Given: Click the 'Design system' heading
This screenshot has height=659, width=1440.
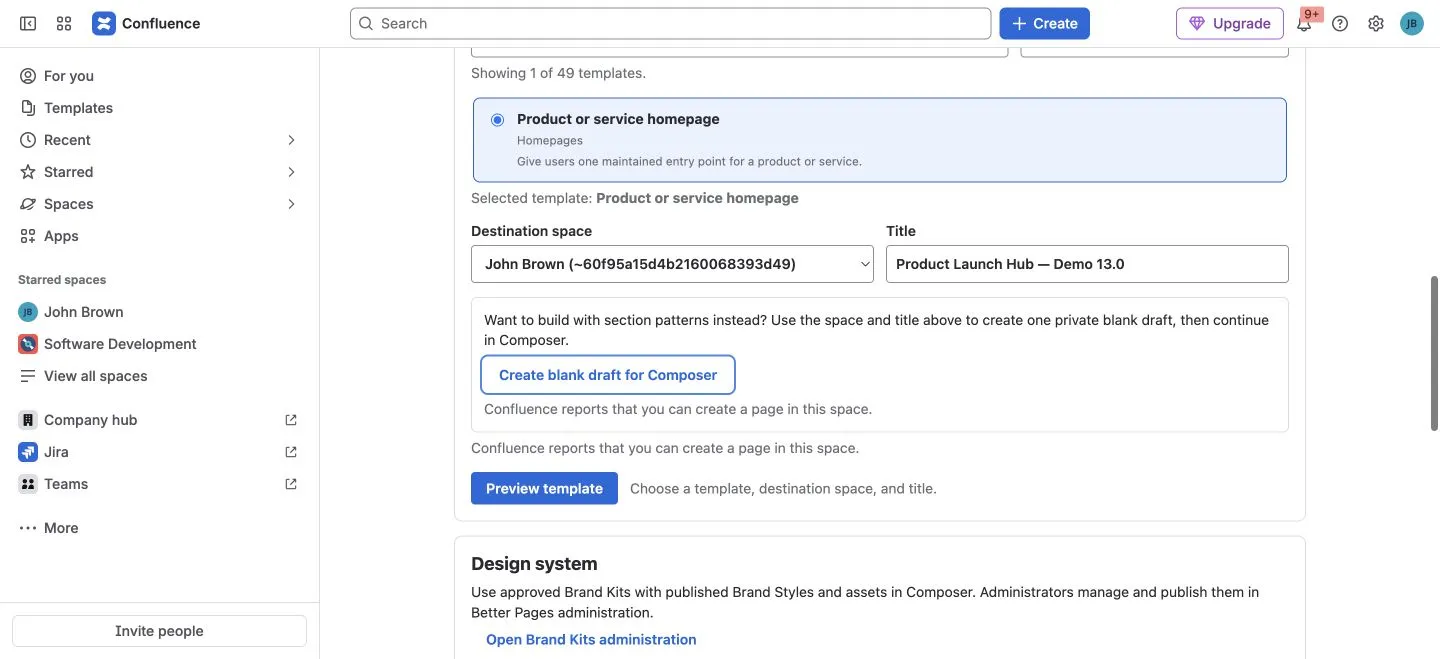Looking at the screenshot, I should (x=534, y=564).
